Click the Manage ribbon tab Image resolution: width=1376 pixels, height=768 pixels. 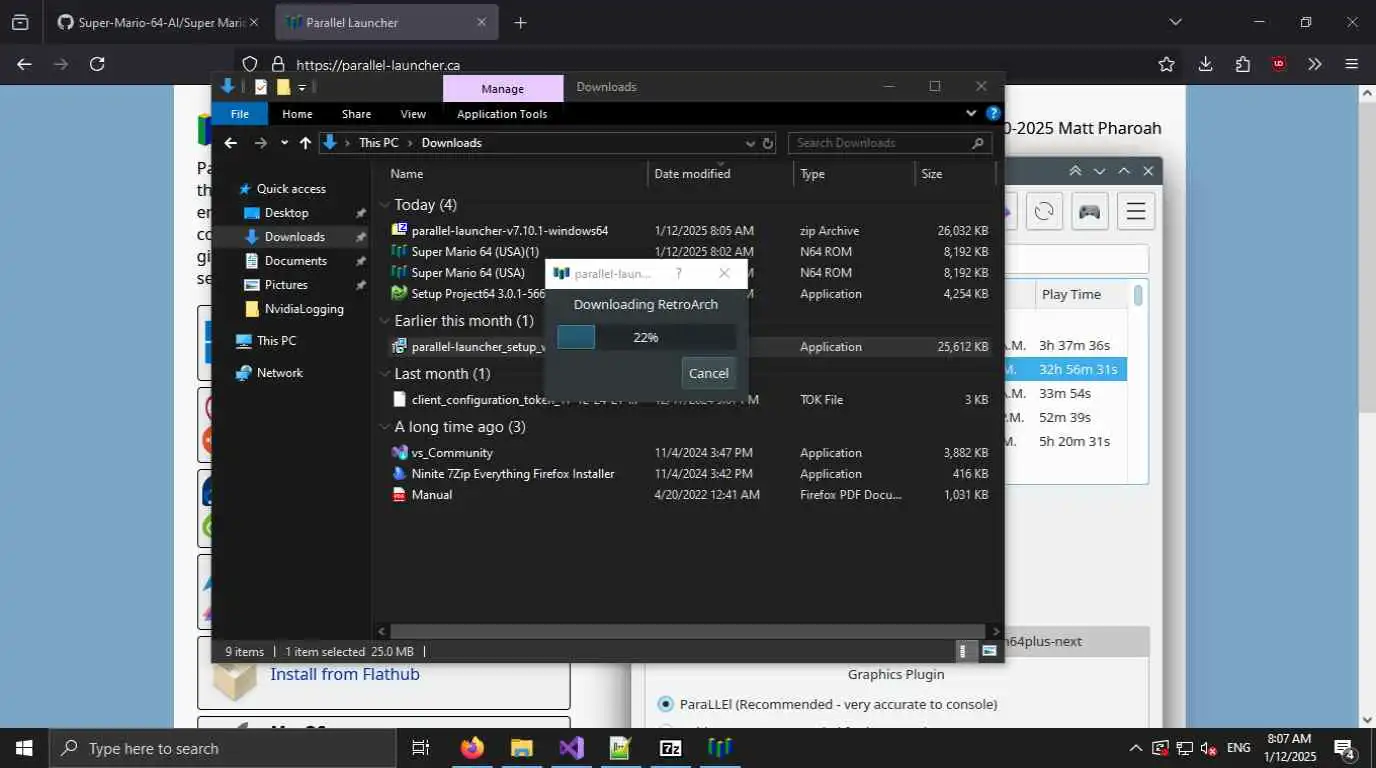(x=503, y=88)
